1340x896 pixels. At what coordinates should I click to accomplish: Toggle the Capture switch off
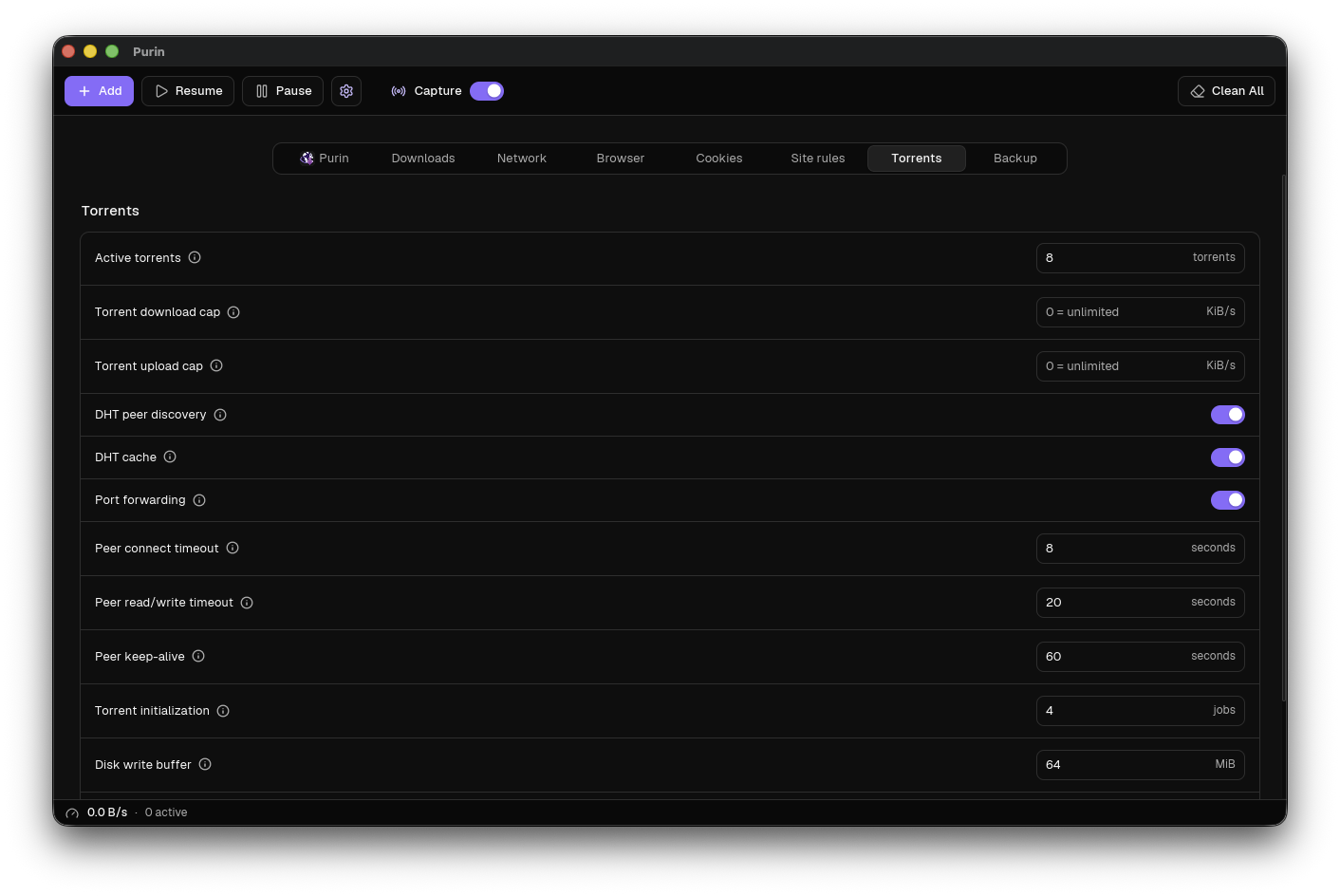click(487, 91)
